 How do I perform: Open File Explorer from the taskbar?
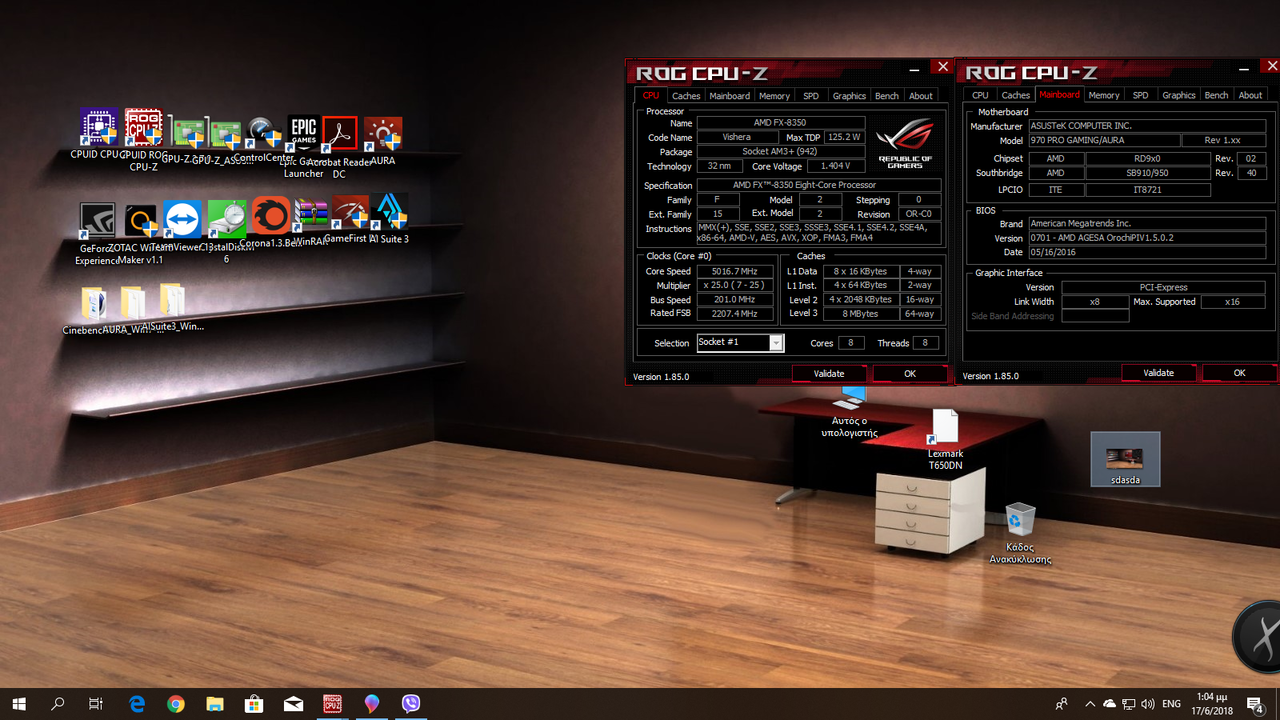point(215,704)
